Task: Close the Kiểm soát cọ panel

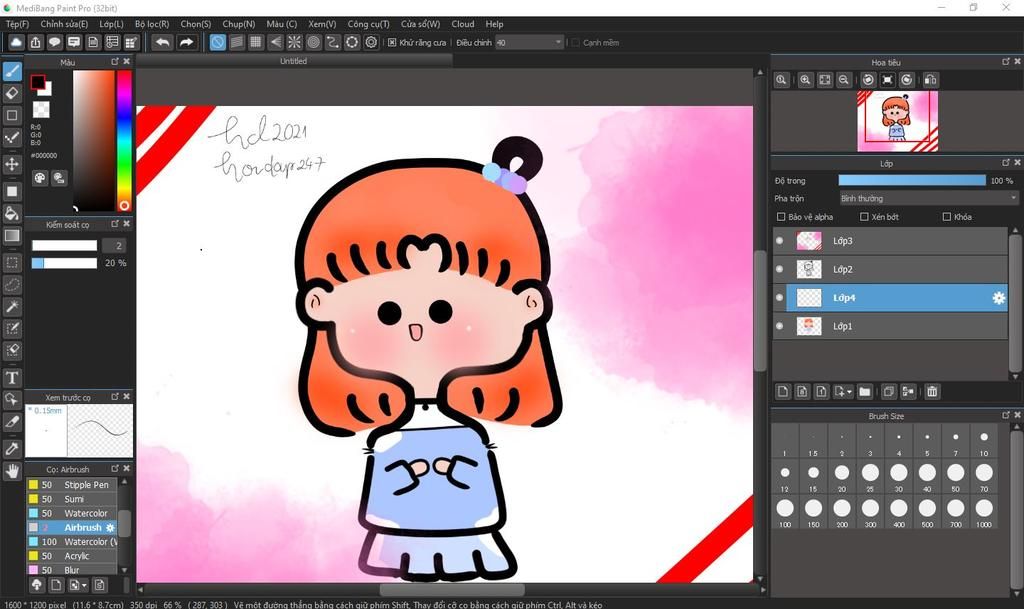Action: click(127, 224)
